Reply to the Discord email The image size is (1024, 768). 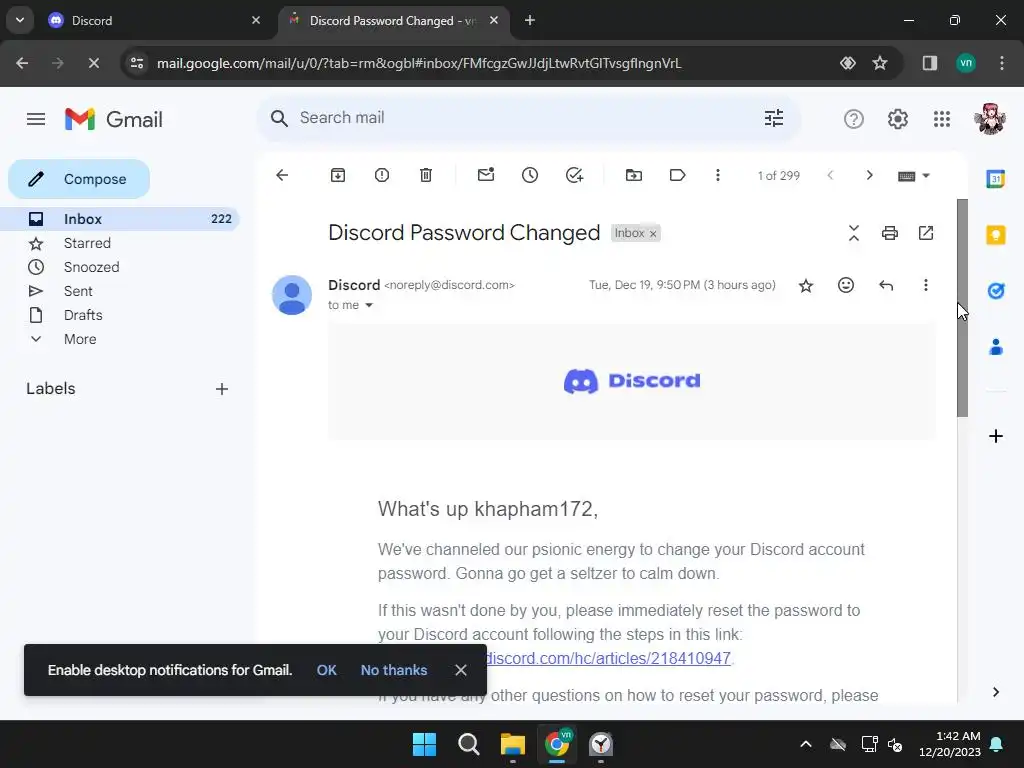coord(886,285)
